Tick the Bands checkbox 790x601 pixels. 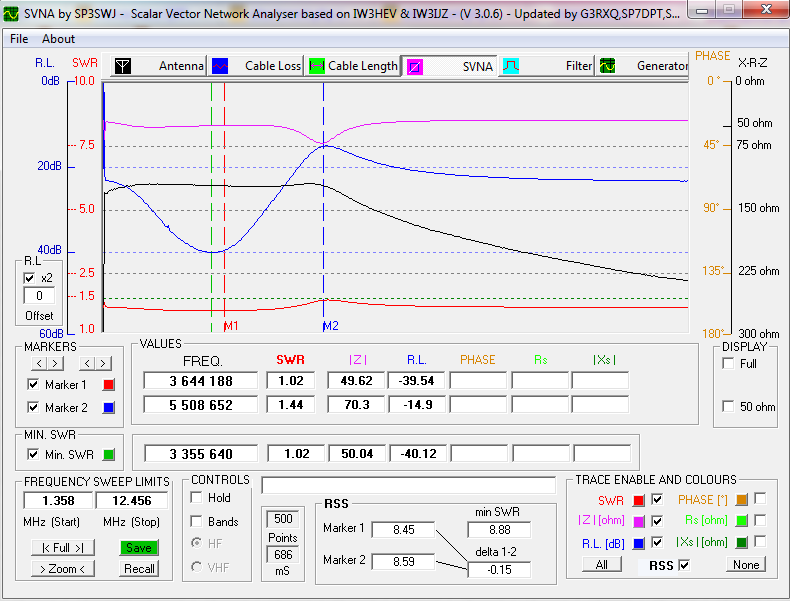pyautogui.click(x=197, y=521)
